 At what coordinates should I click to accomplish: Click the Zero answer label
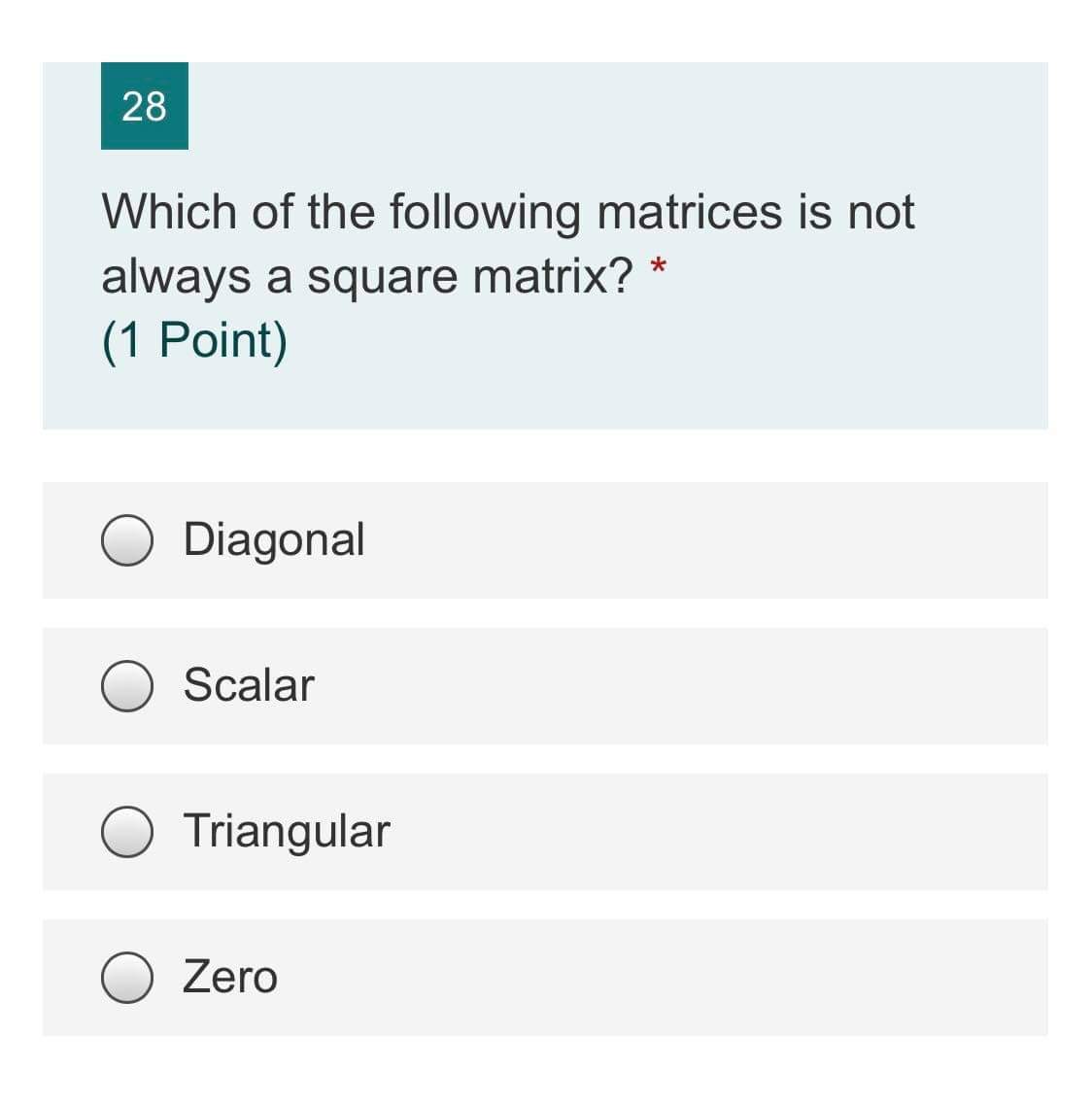point(228,978)
